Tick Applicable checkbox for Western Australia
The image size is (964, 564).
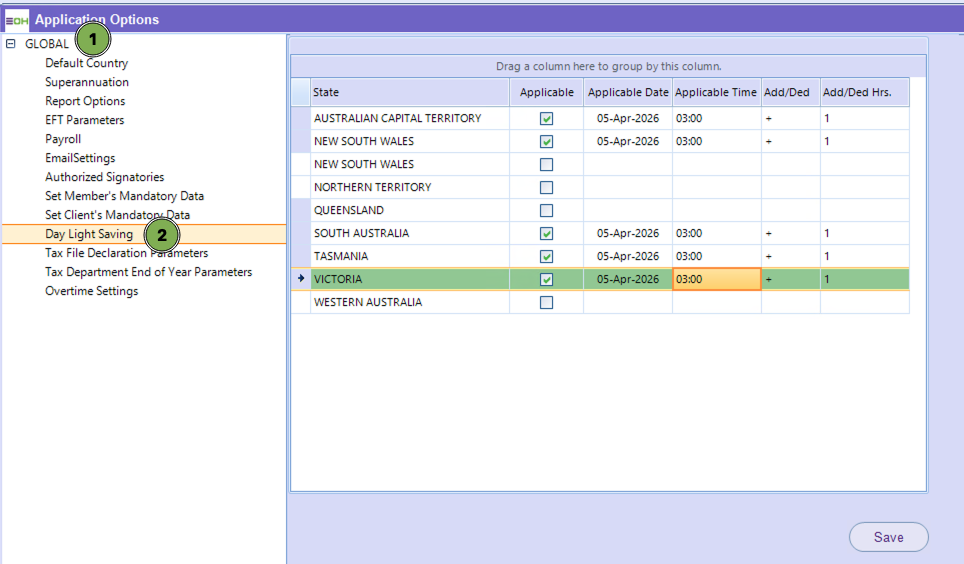[546, 303]
